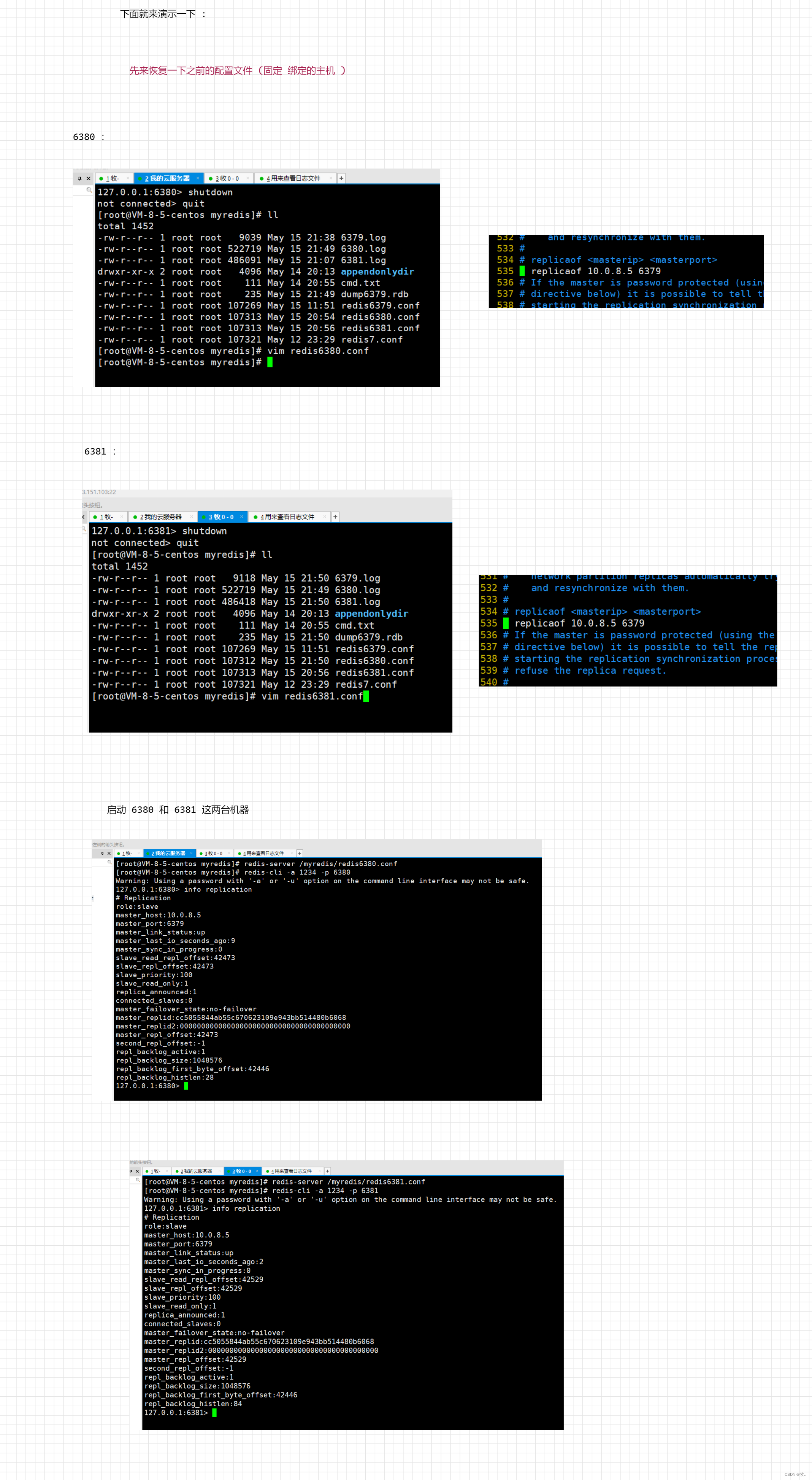The height and width of the screenshot is (1480, 812).
Task: Open tab '3 牧0-0' in the 6380 info replication terminal
Action: tap(215, 854)
